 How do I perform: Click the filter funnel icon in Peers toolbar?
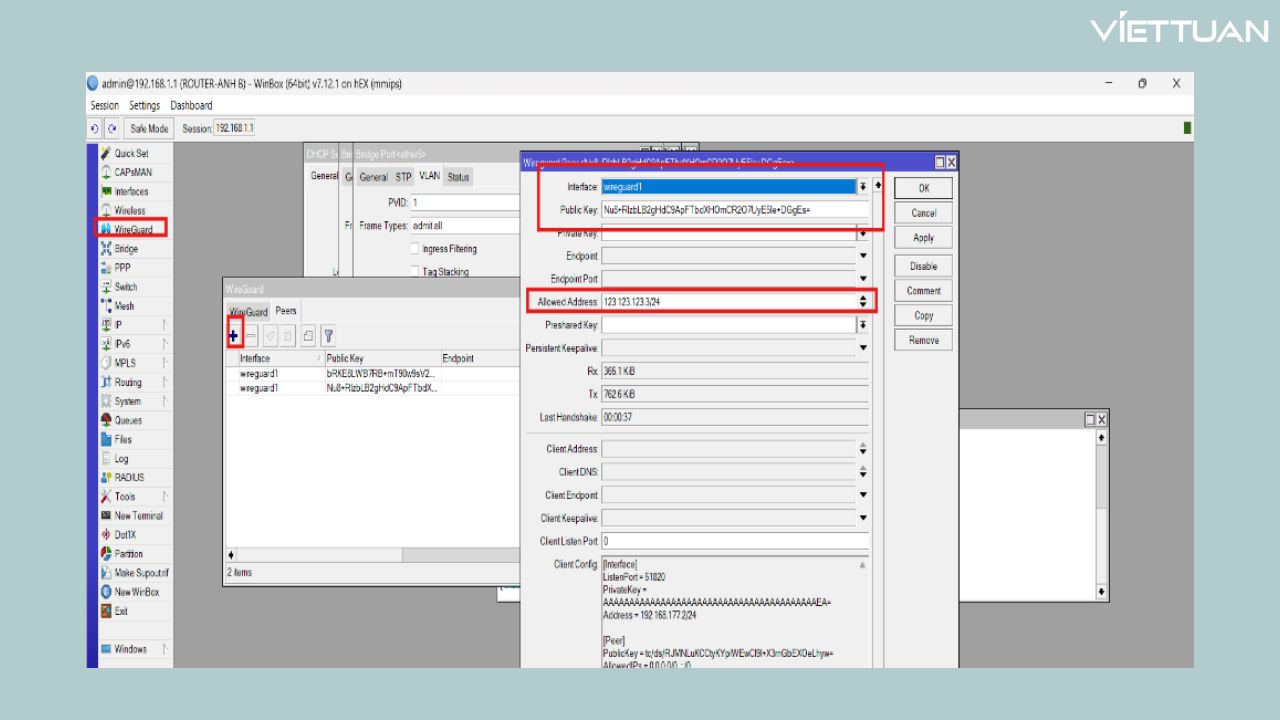tap(327, 337)
